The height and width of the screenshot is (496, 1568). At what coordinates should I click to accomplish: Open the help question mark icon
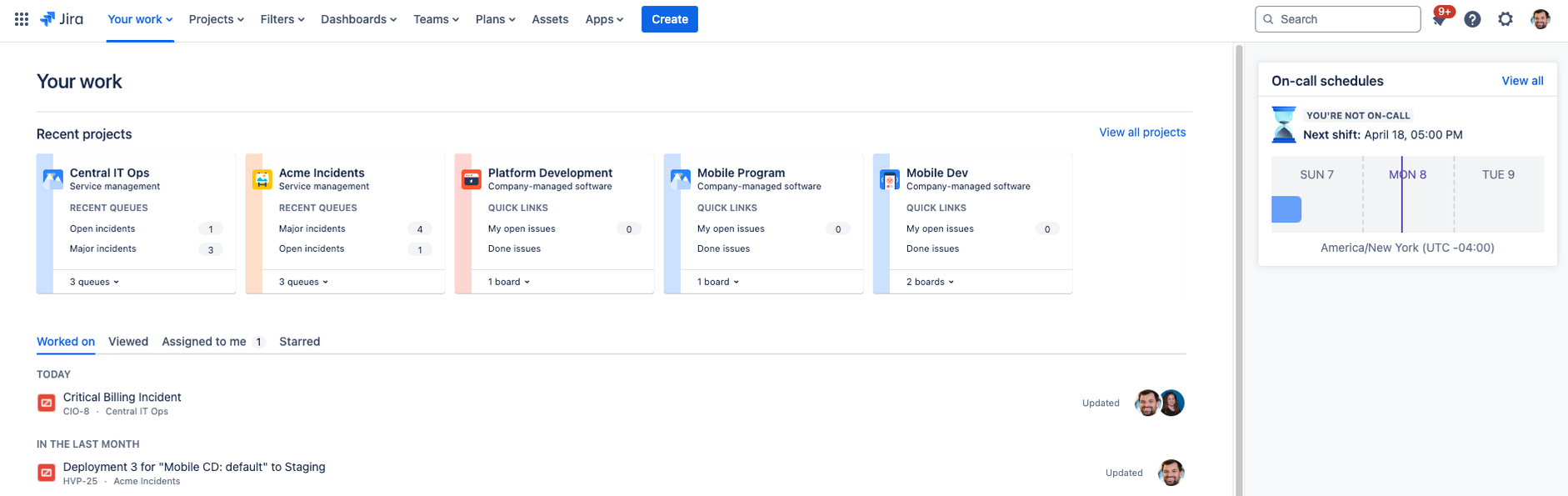[x=1472, y=19]
